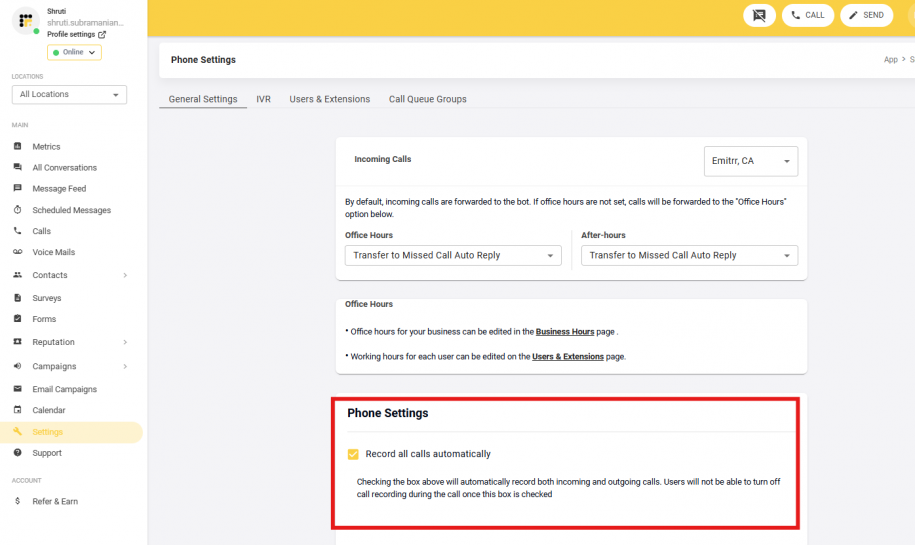Click the Metrics sidebar icon

[18, 146]
